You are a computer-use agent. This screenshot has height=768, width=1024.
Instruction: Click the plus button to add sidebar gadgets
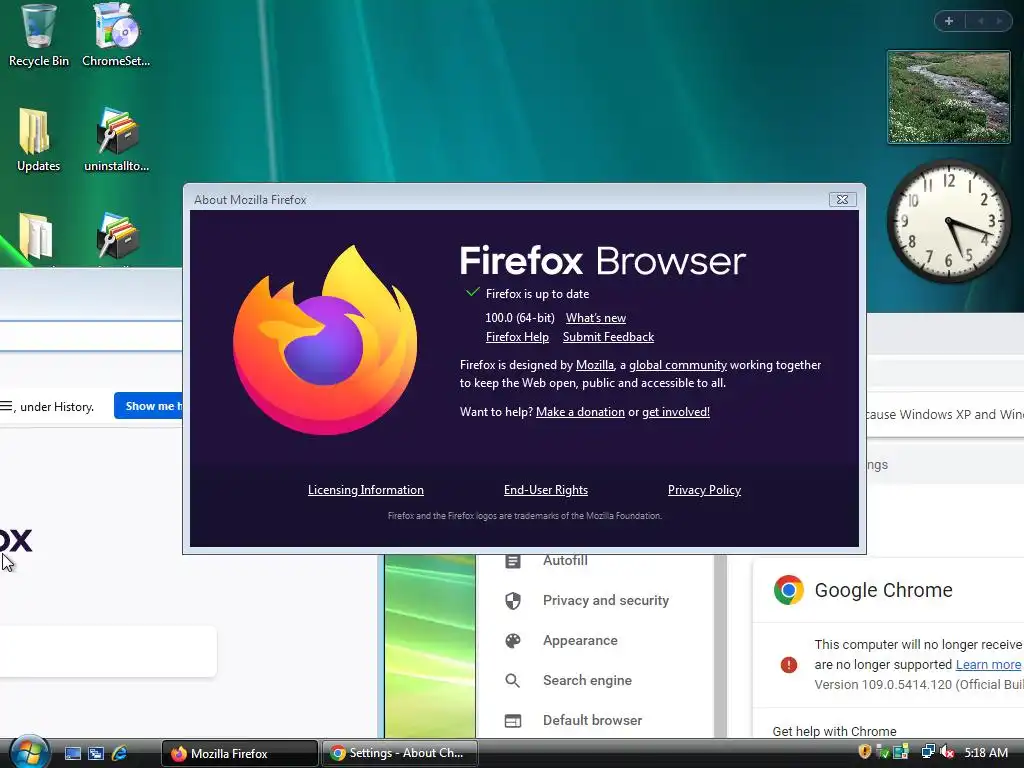pos(949,21)
